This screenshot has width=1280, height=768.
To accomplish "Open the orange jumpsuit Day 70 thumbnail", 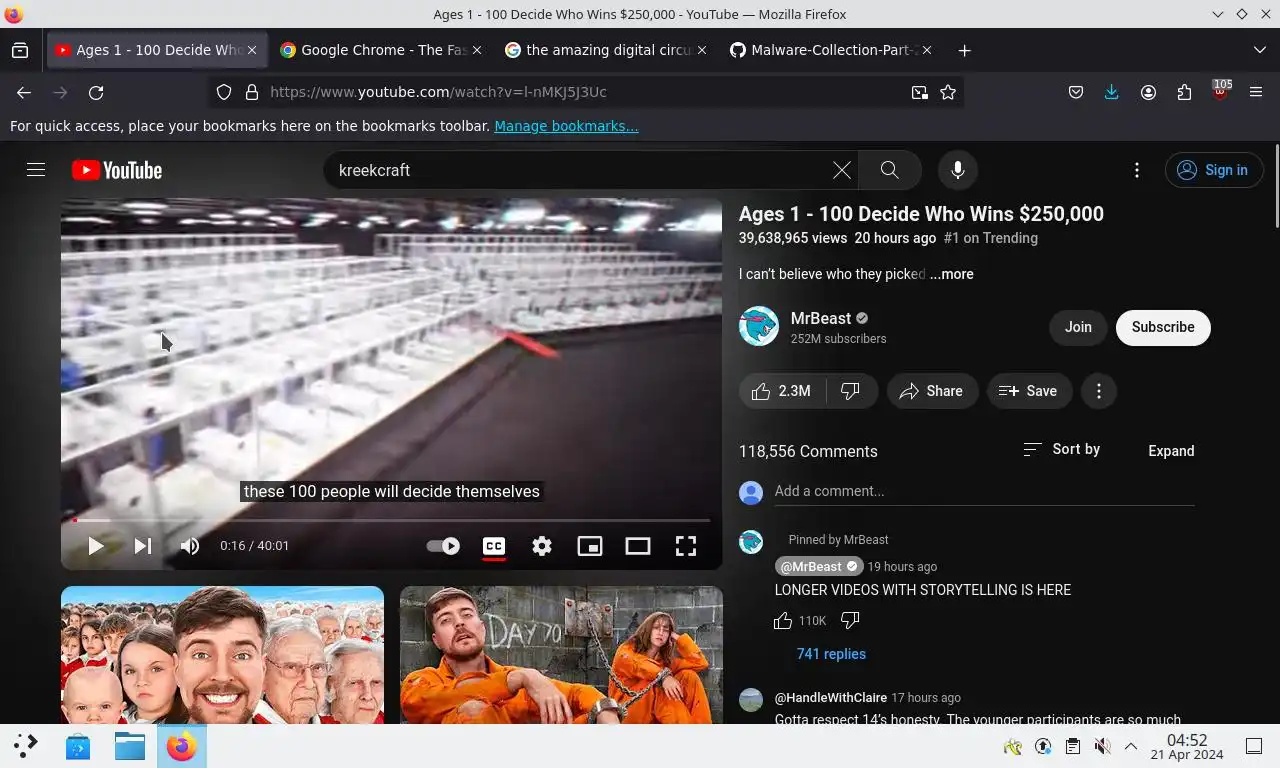I will click(561, 655).
